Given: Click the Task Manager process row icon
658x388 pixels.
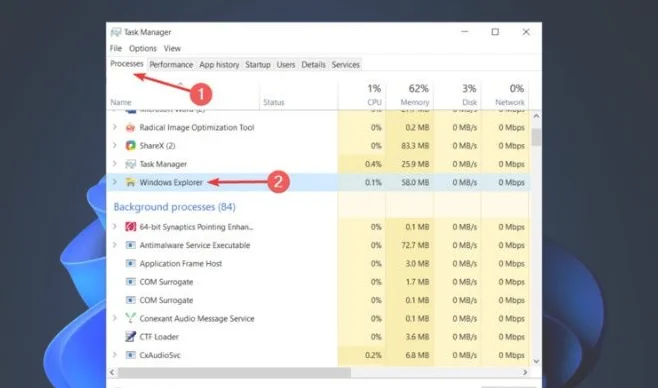Looking at the screenshot, I should [131, 164].
